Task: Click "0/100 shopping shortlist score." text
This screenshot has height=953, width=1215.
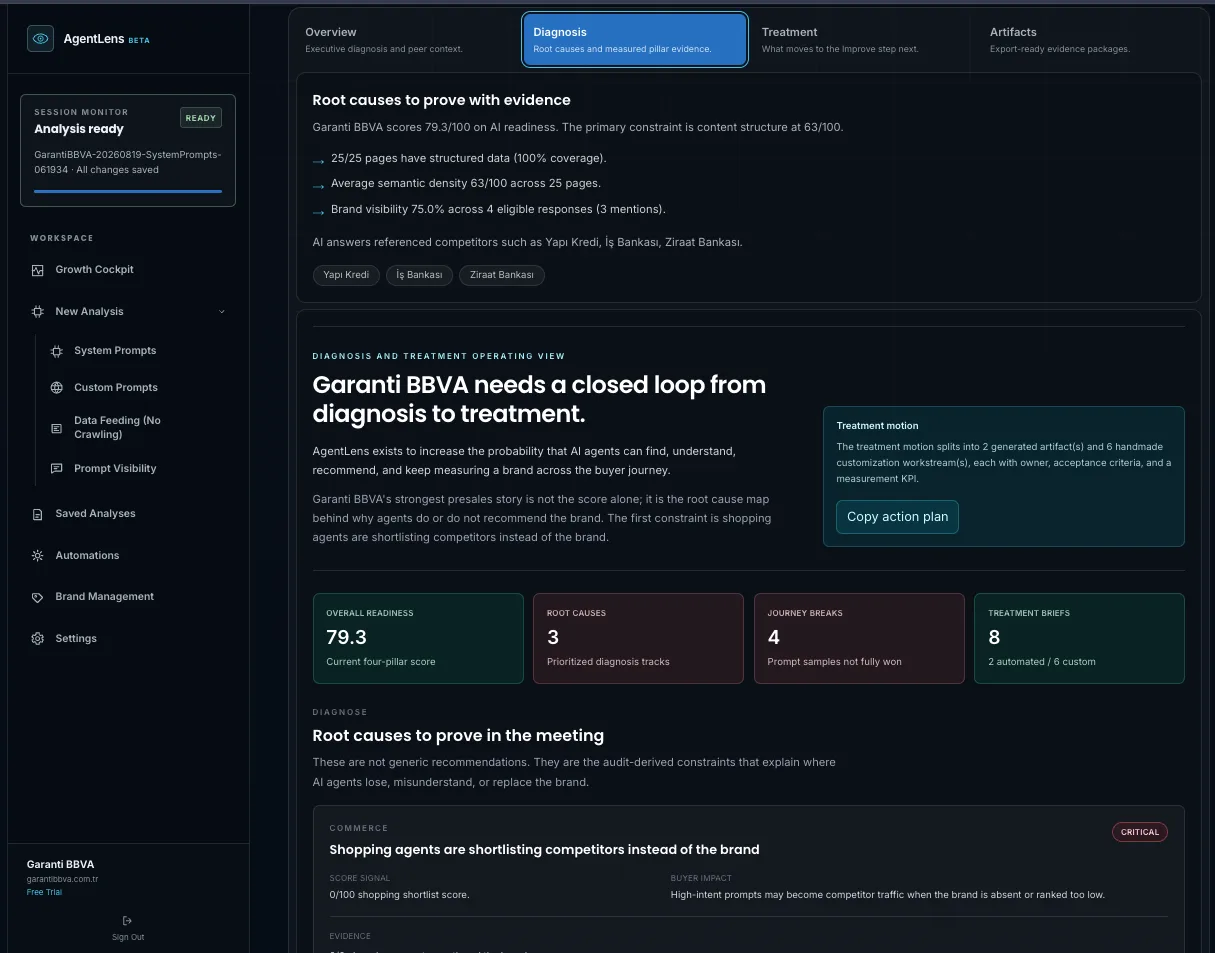Action: pos(399,895)
